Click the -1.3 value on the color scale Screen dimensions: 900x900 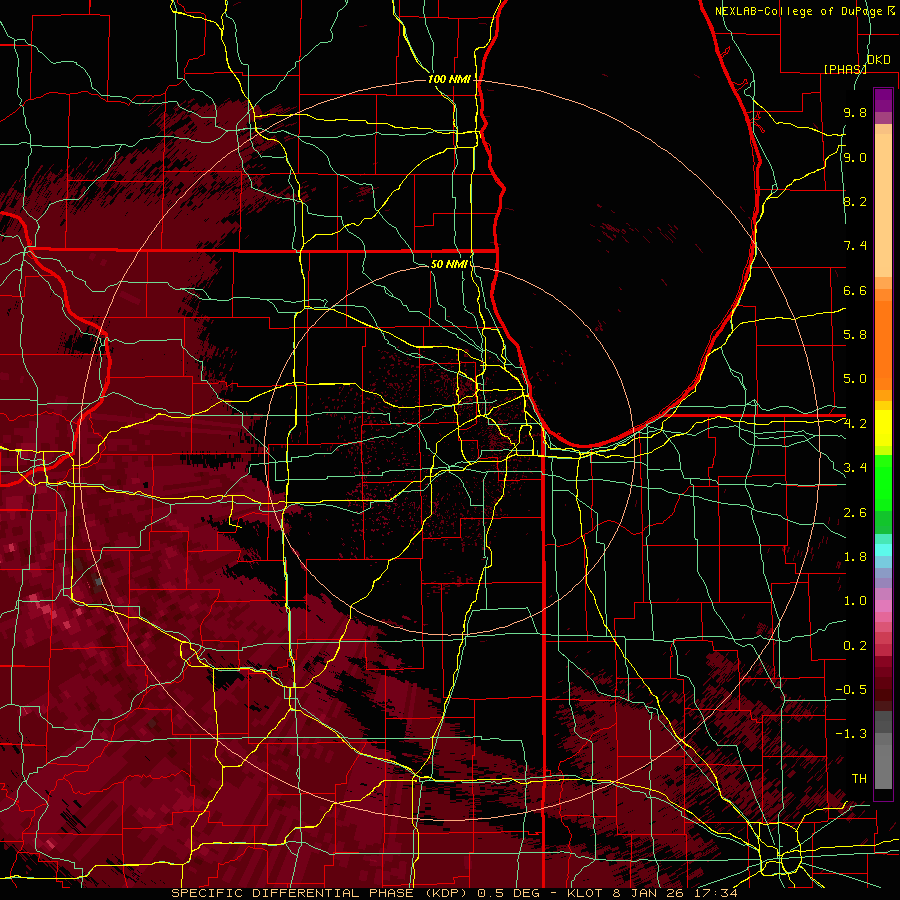(x=851, y=734)
